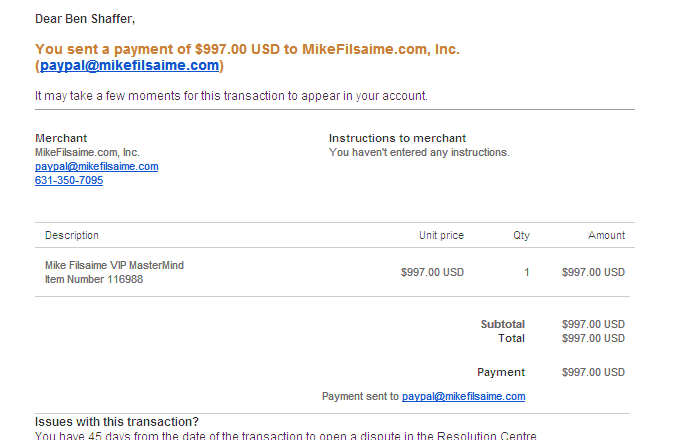689x440 pixels.
Task: Click the "You haven't entered any instructions" text
Action: click(x=419, y=153)
